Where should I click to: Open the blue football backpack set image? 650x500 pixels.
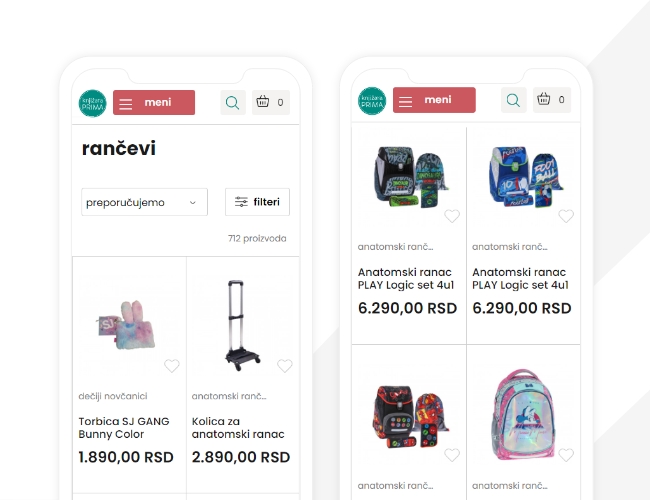(525, 176)
